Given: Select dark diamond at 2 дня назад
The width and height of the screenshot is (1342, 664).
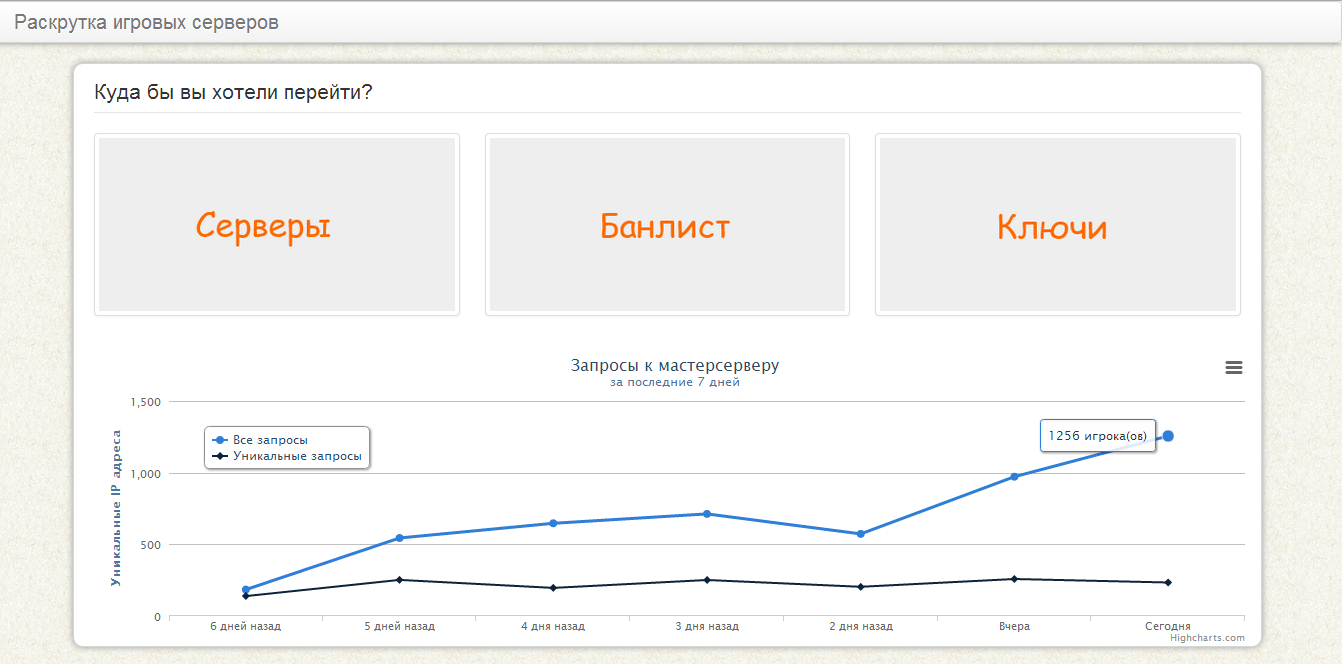Looking at the screenshot, I should 860,587.
